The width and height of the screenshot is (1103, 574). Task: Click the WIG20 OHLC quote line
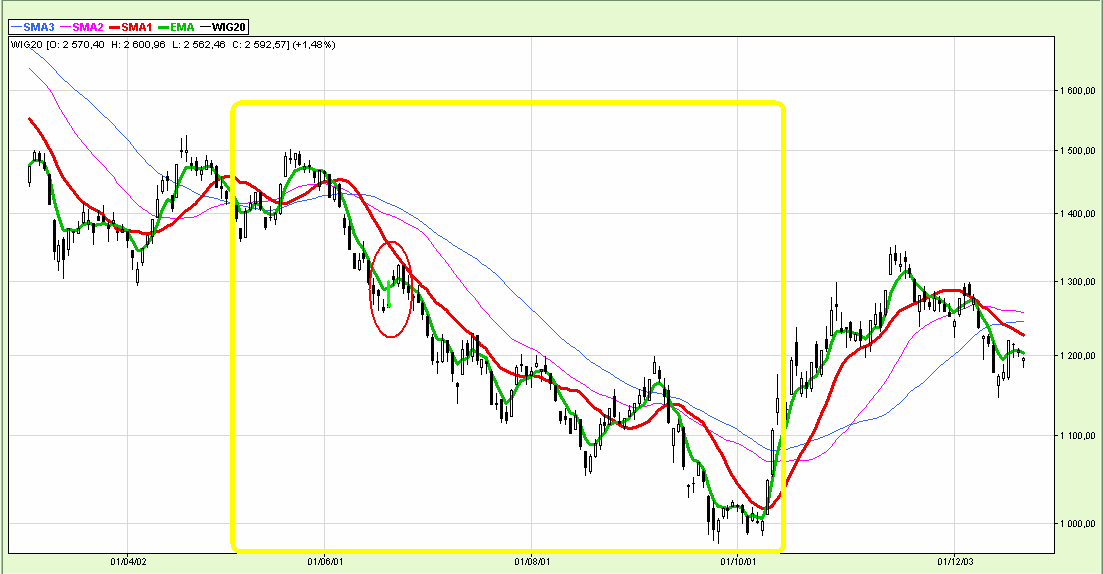pos(173,44)
